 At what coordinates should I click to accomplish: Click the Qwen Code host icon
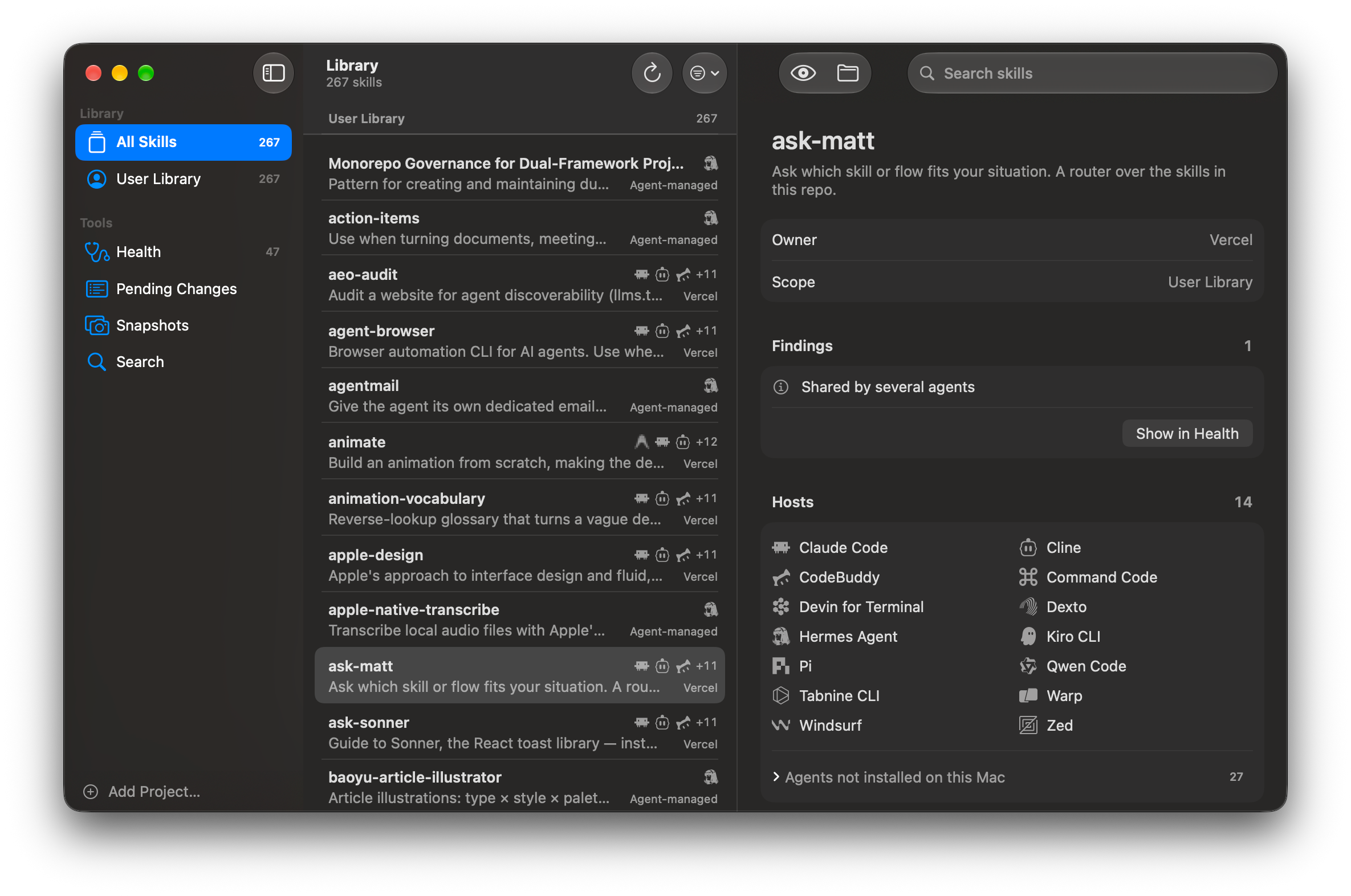click(1028, 666)
